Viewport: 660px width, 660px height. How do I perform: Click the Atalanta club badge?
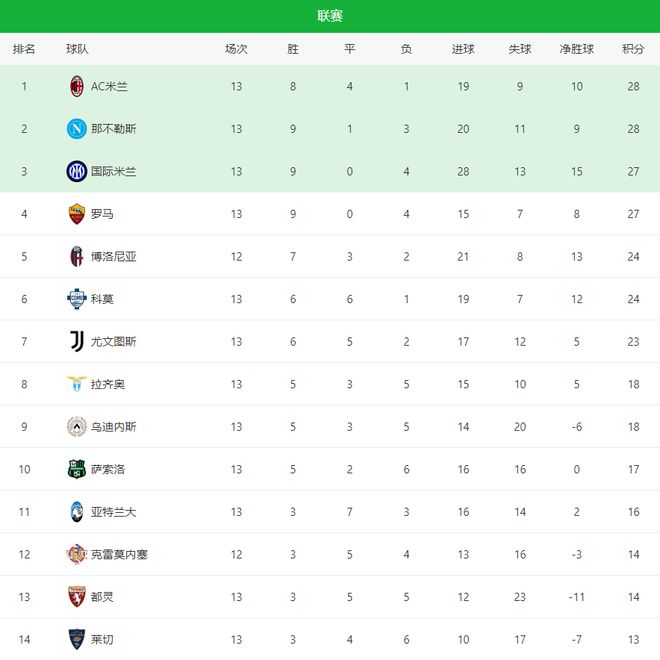click(77, 511)
